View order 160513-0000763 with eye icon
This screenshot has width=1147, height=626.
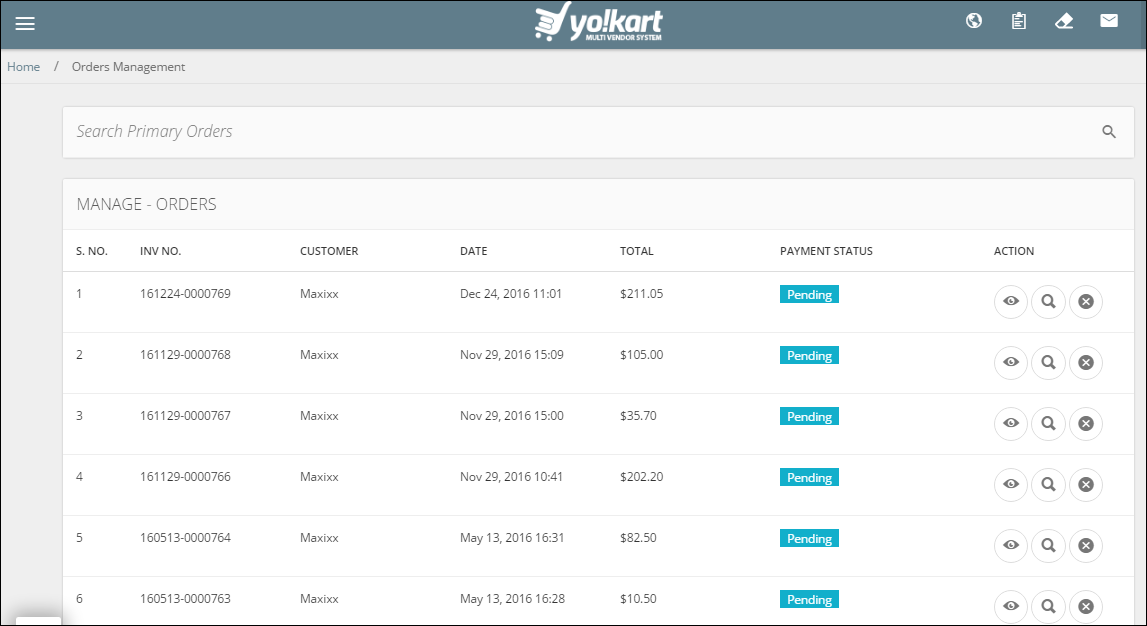(1011, 606)
